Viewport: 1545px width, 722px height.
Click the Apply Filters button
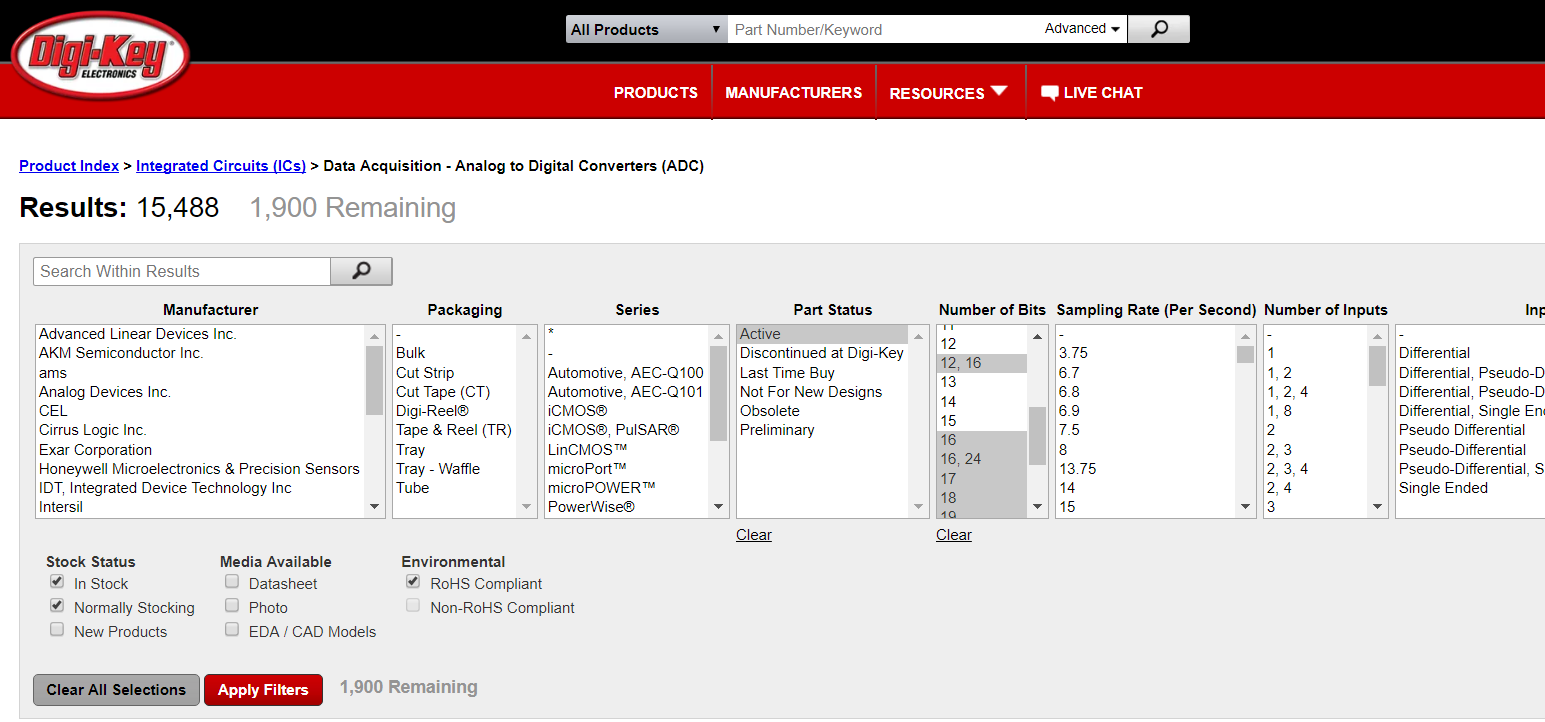click(263, 690)
